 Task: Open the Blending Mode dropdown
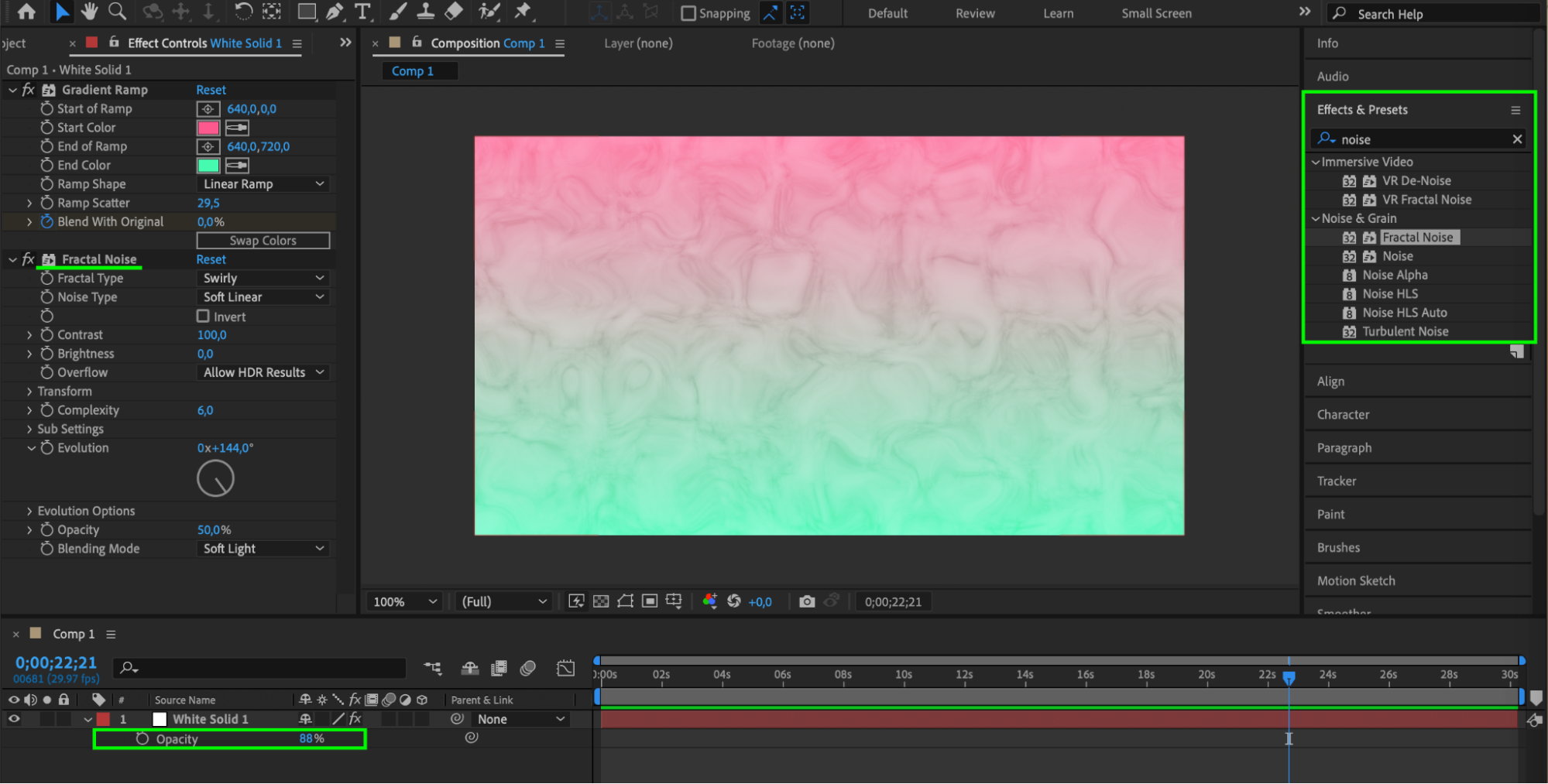click(263, 549)
